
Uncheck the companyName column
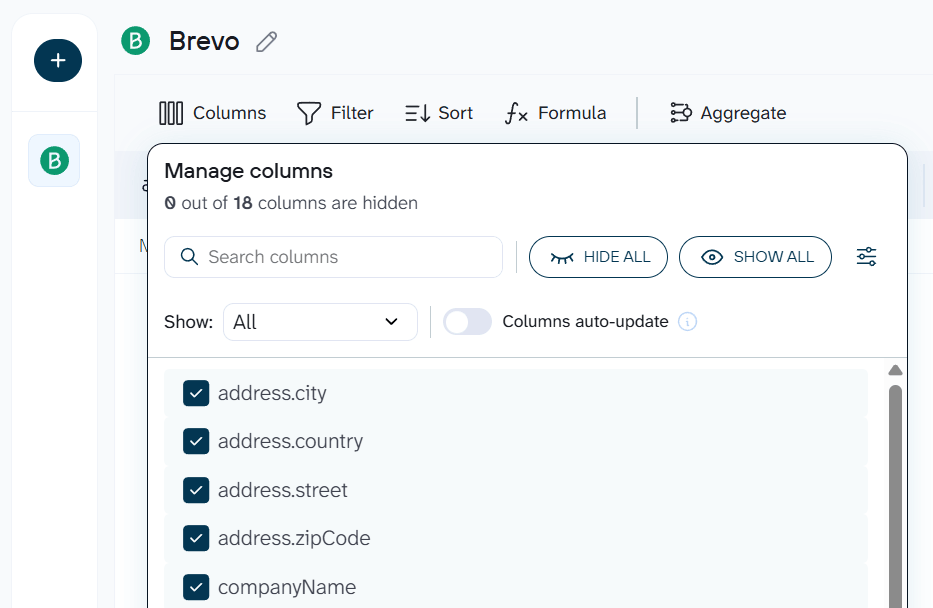(x=196, y=587)
